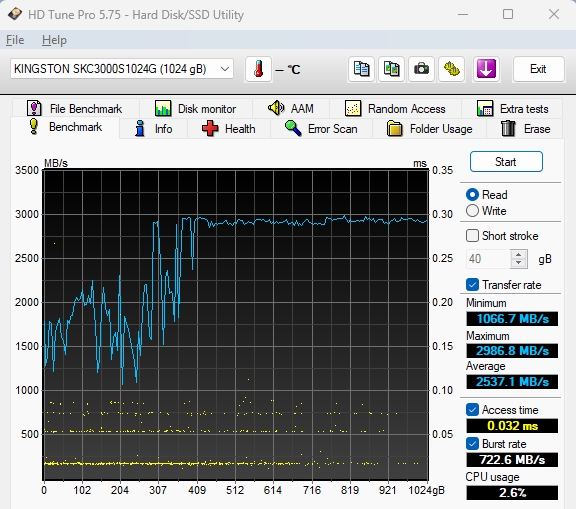Click the thermometer temperature icon
This screenshot has width=576, height=509.
tap(258, 69)
